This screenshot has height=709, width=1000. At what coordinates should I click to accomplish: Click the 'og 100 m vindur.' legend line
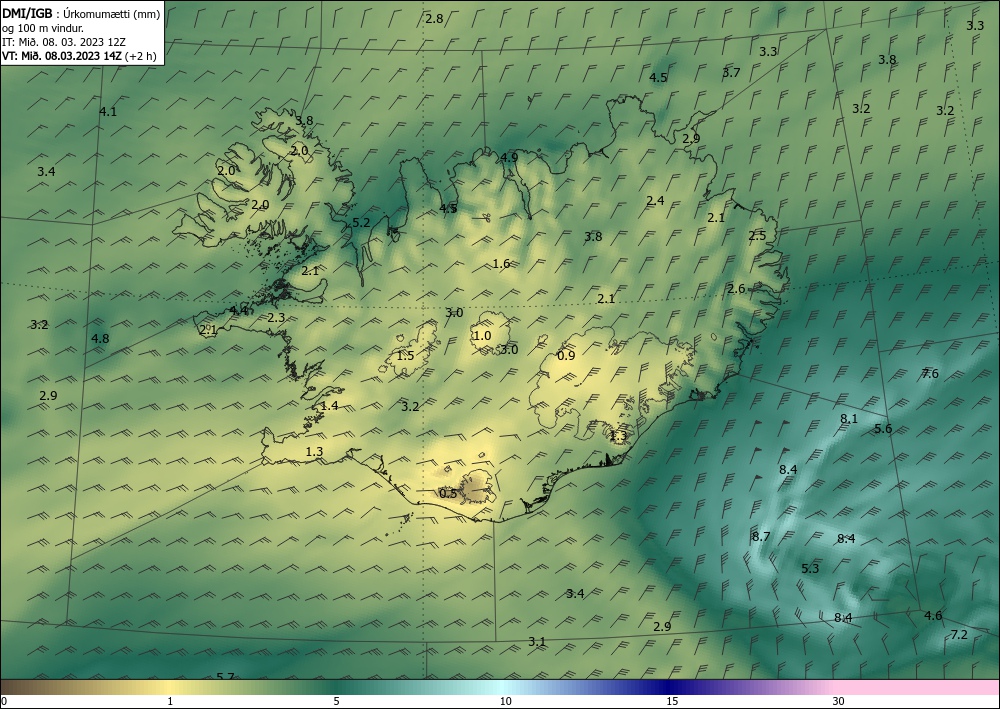(43, 28)
